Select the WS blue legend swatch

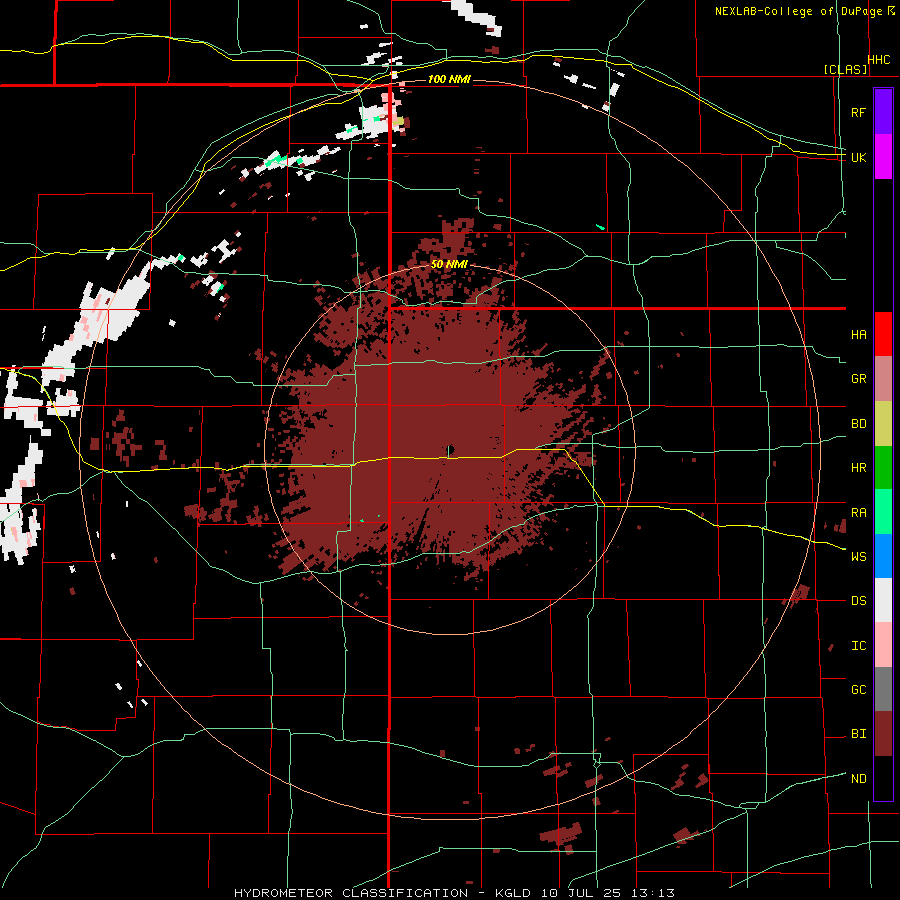[883, 556]
